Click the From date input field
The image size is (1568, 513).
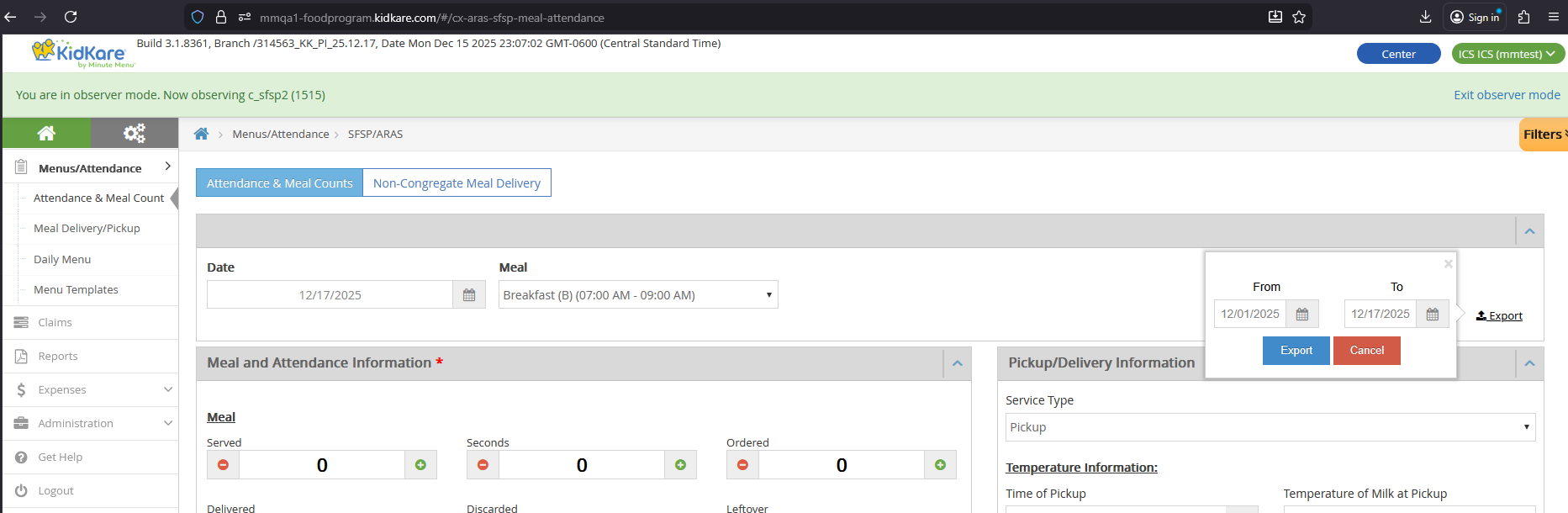1250,314
